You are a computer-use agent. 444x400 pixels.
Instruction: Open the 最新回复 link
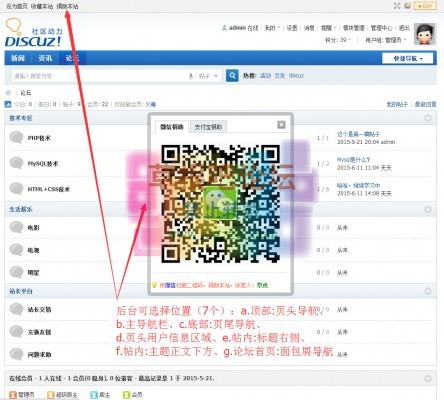[425, 104]
